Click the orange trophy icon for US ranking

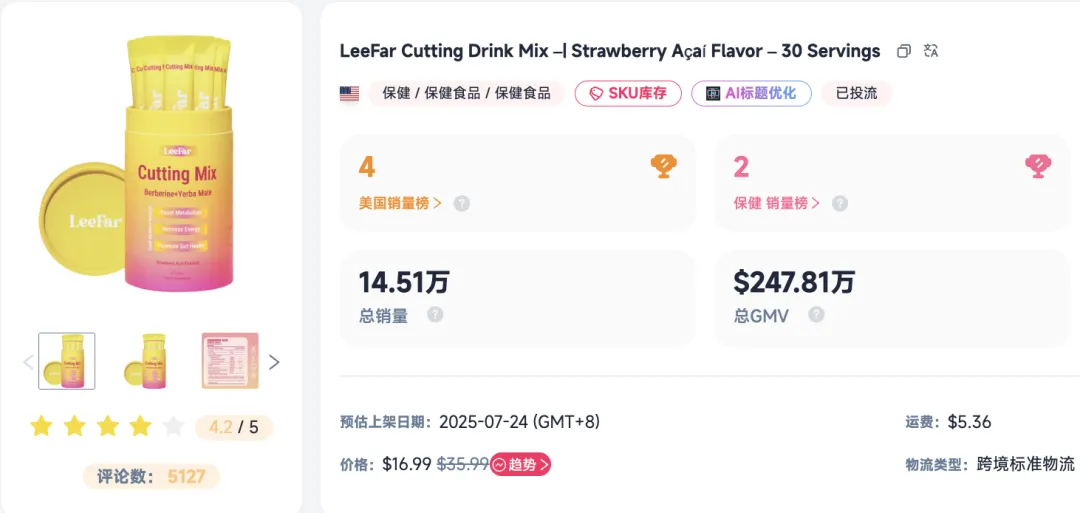tap(663, 166)
